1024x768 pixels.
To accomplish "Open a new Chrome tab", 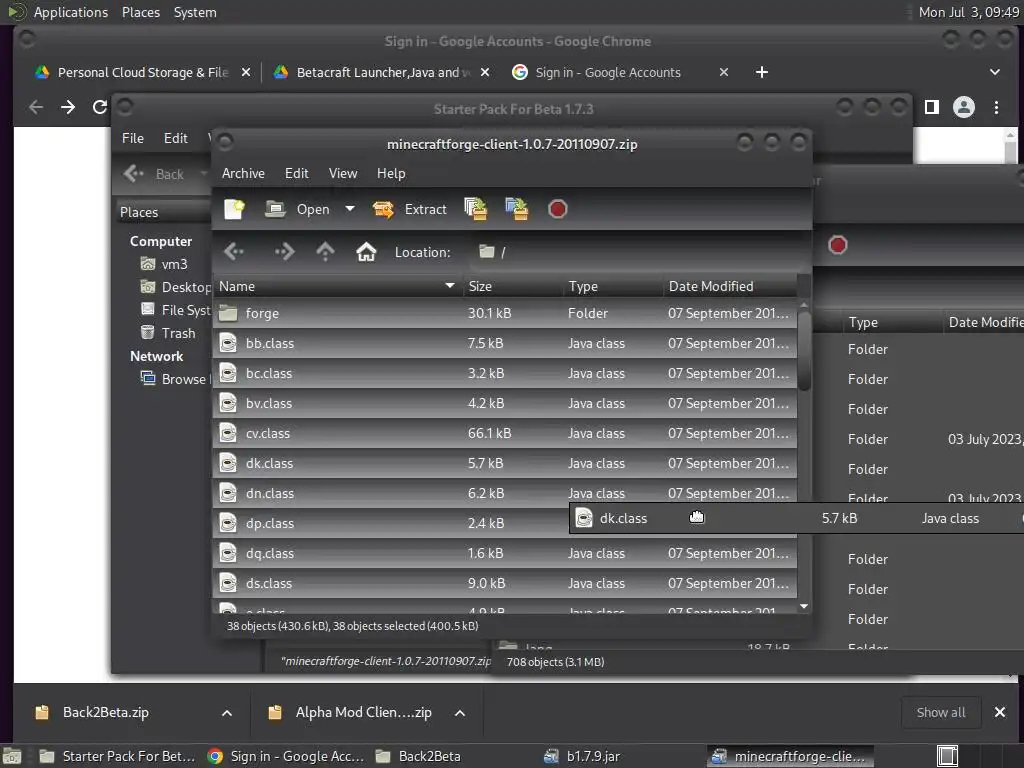I will tap(761, 72).
